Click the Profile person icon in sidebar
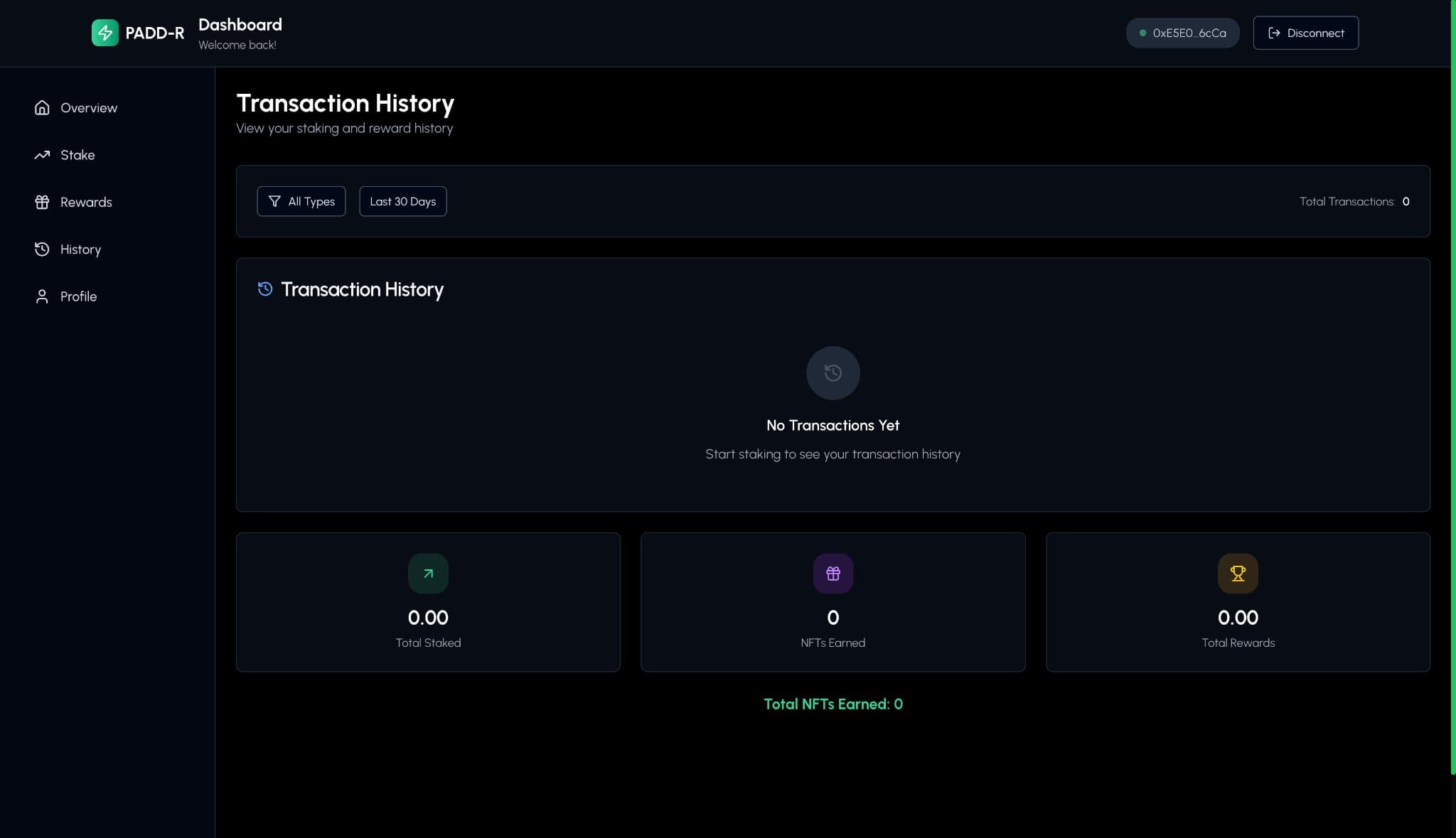Viewport: 1456px width, 838px height. click(x=42, y=296)
